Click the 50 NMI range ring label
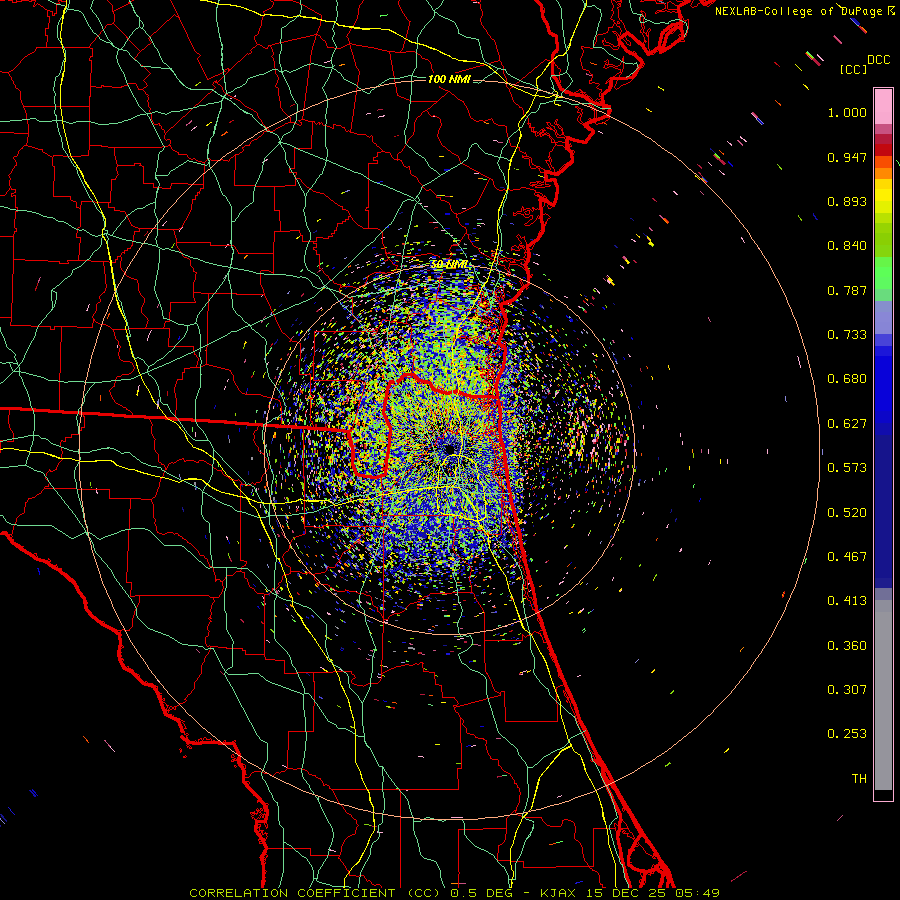This screenshot has height=900, width=900. (450, 265)
